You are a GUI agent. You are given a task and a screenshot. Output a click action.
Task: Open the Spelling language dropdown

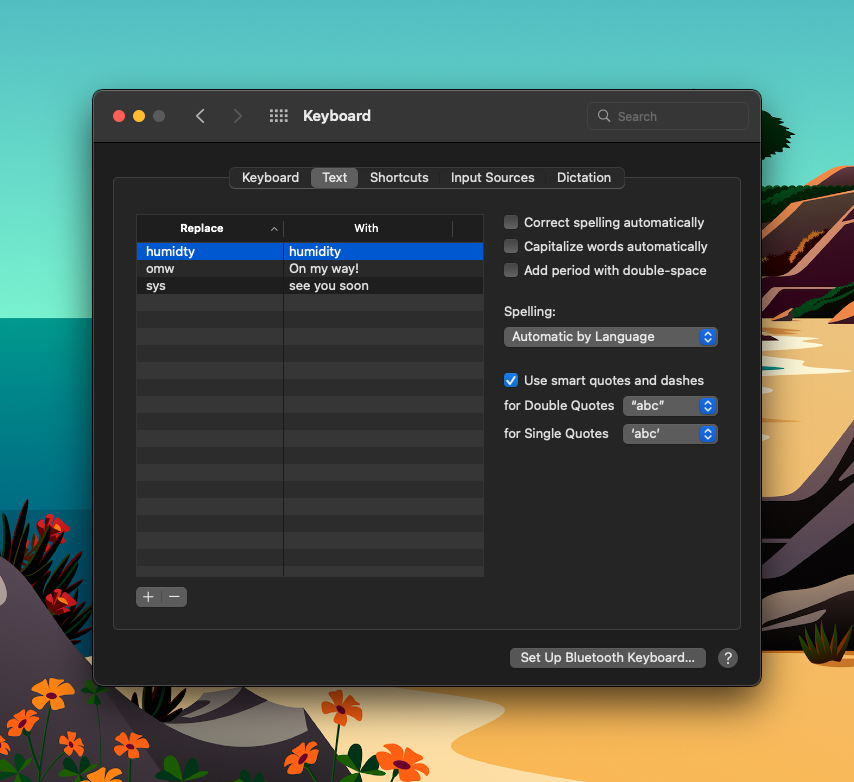610,337
